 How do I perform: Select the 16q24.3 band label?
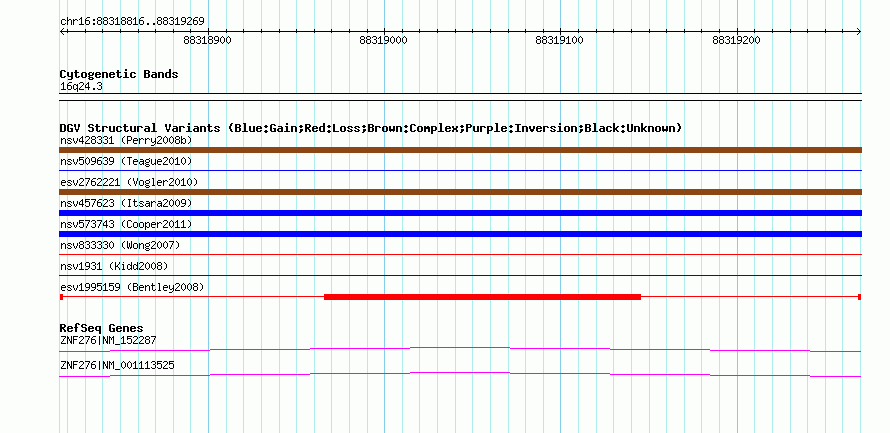pos(81,87)
